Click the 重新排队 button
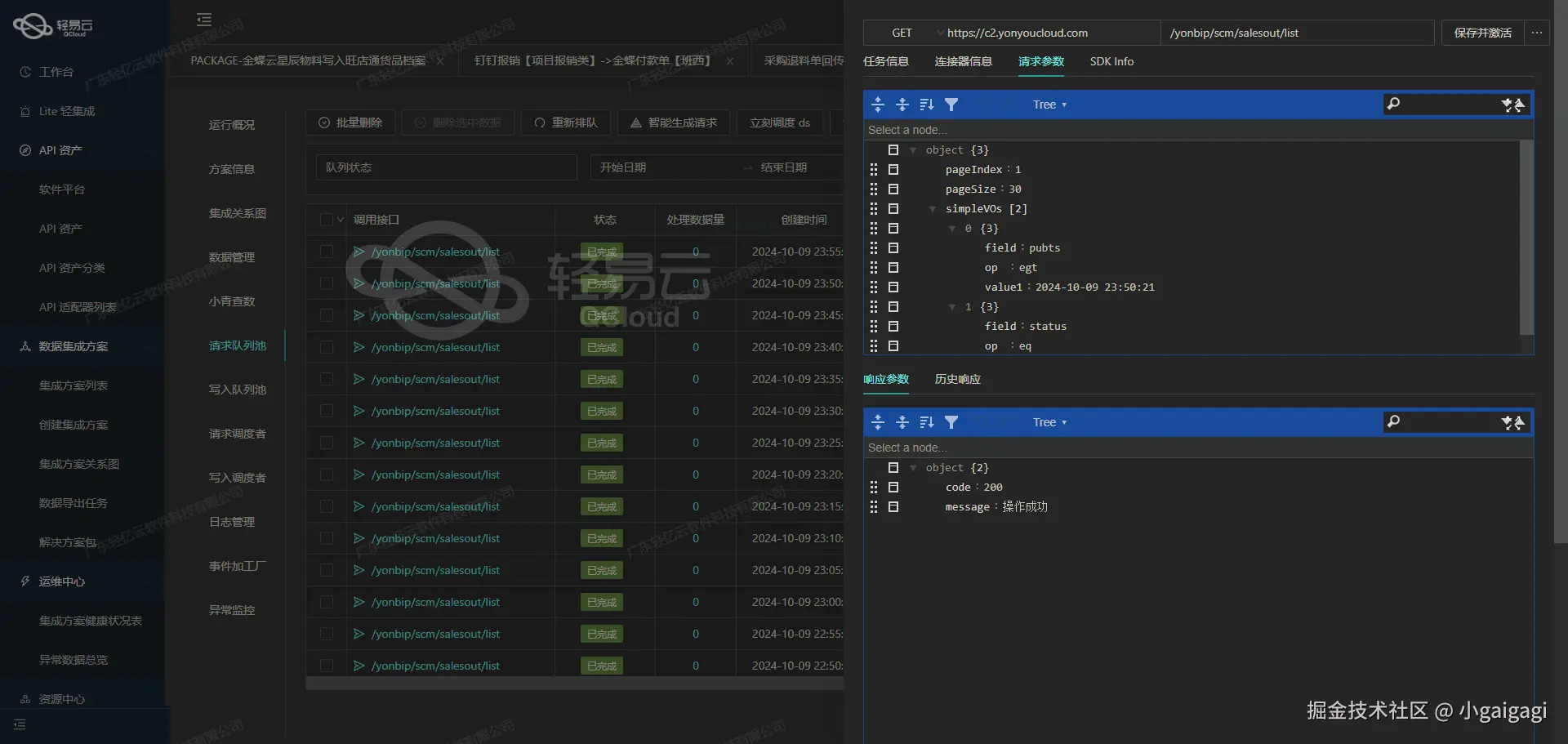This screenshot has width=1568, height=744. 566,123
